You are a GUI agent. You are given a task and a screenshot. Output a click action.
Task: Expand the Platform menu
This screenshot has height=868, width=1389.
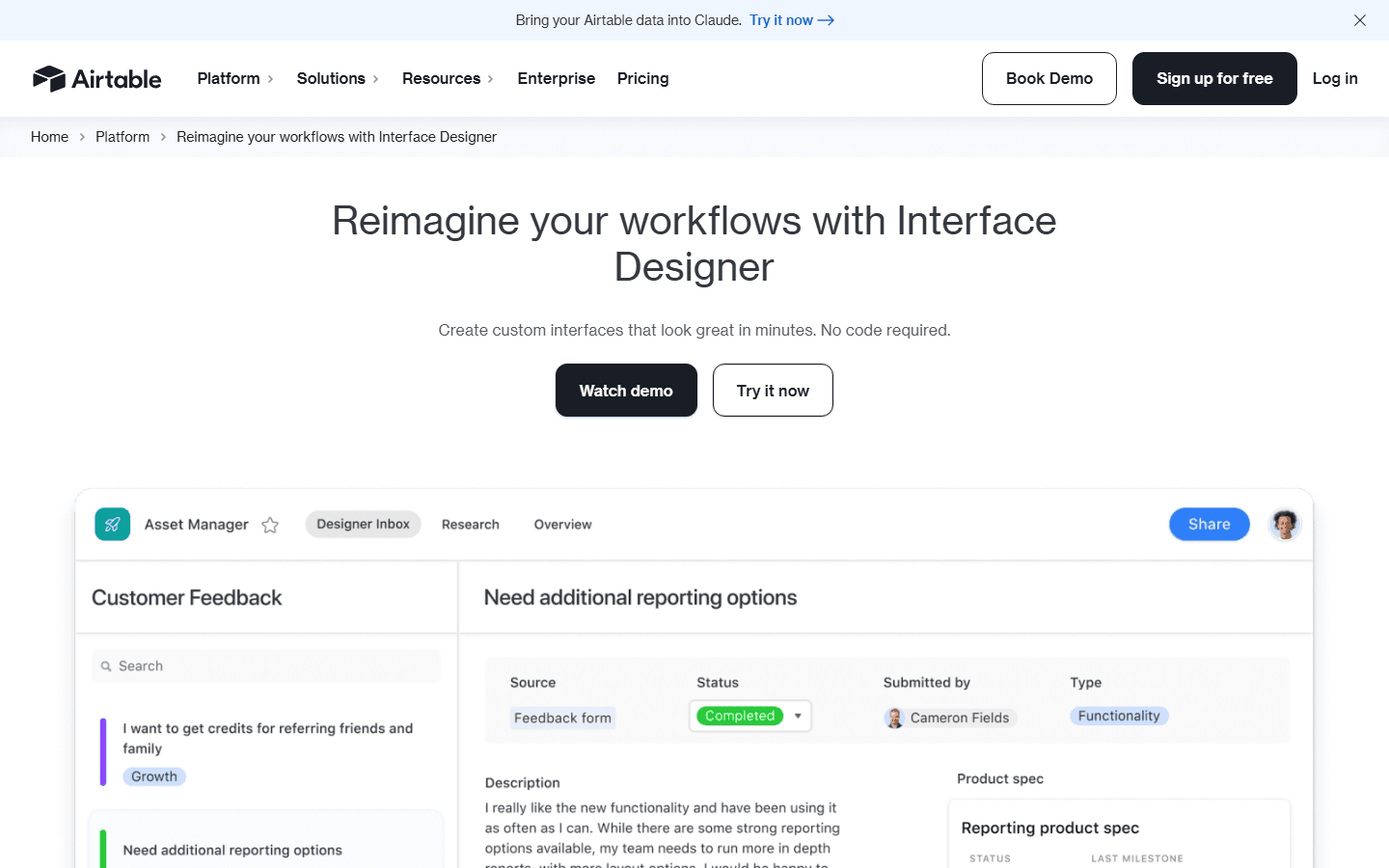(x=235, y=78)
